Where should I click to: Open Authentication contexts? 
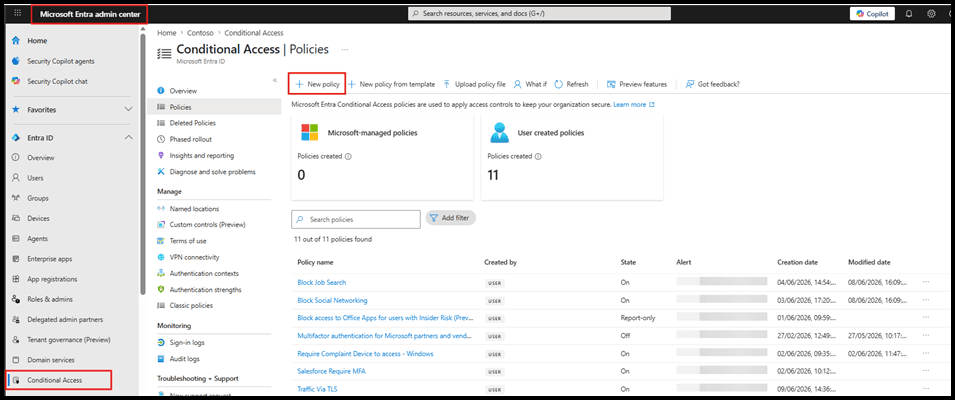pos(204,273)
